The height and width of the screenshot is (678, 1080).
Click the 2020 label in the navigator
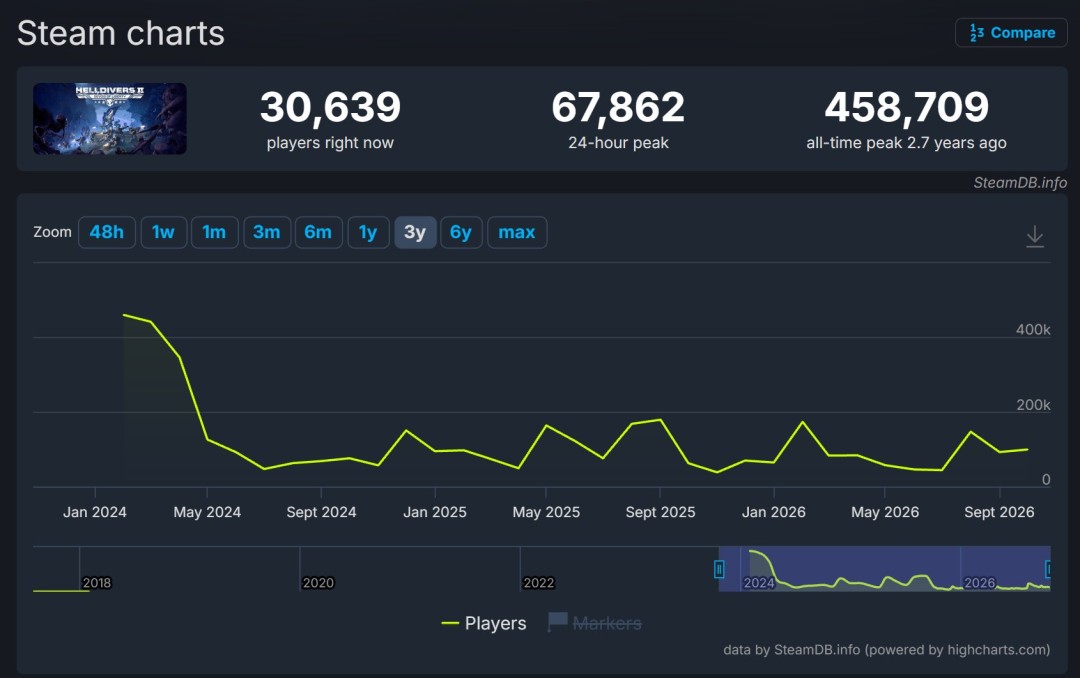click(x=318, y=583)
